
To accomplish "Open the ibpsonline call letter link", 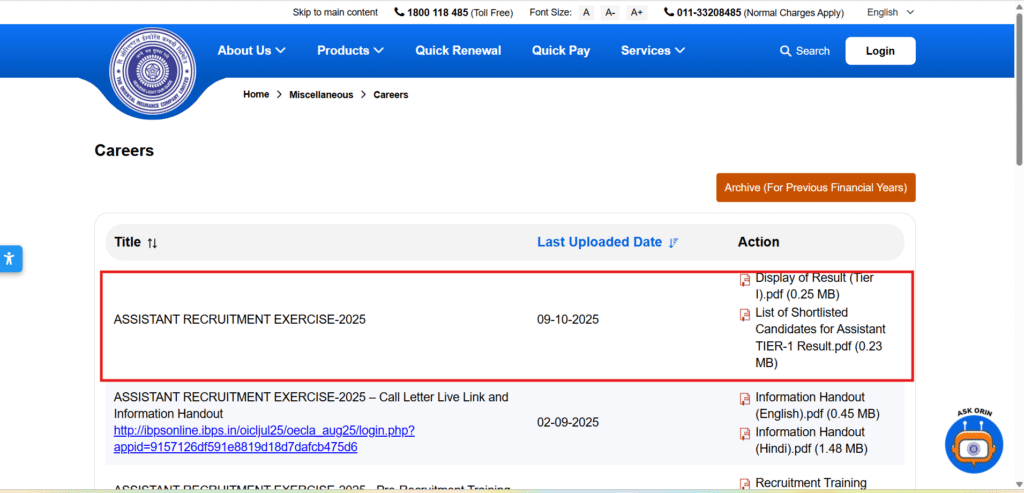I will pyautogui.click(x=264, y=438).
